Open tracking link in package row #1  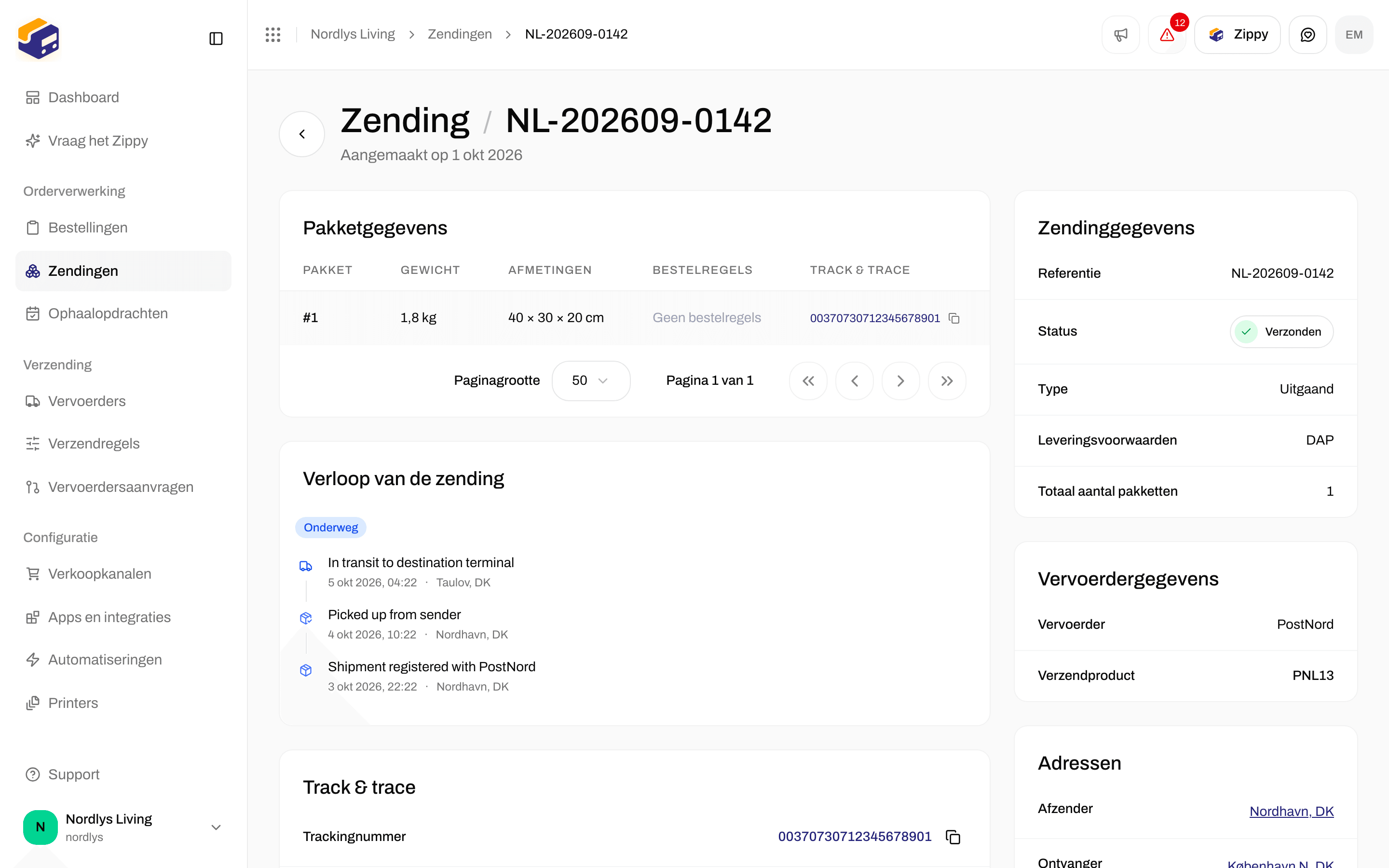pos(875,318)
